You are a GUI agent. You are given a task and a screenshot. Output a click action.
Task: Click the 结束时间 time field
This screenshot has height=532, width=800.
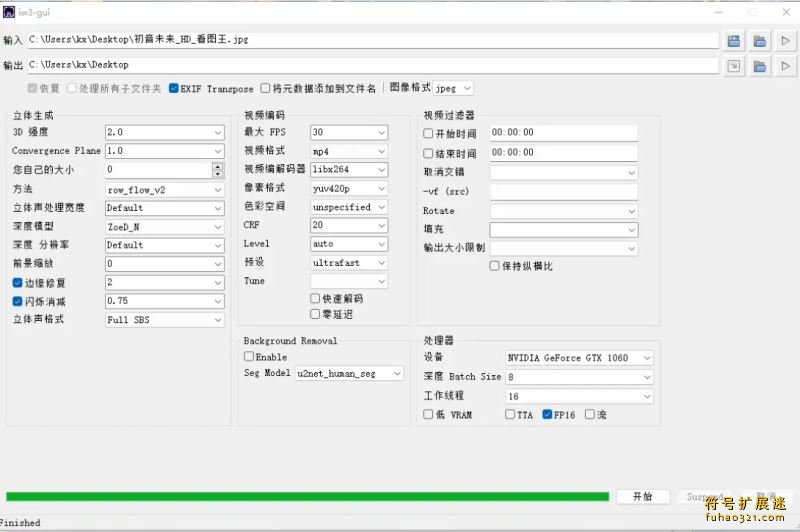(564, 153)
